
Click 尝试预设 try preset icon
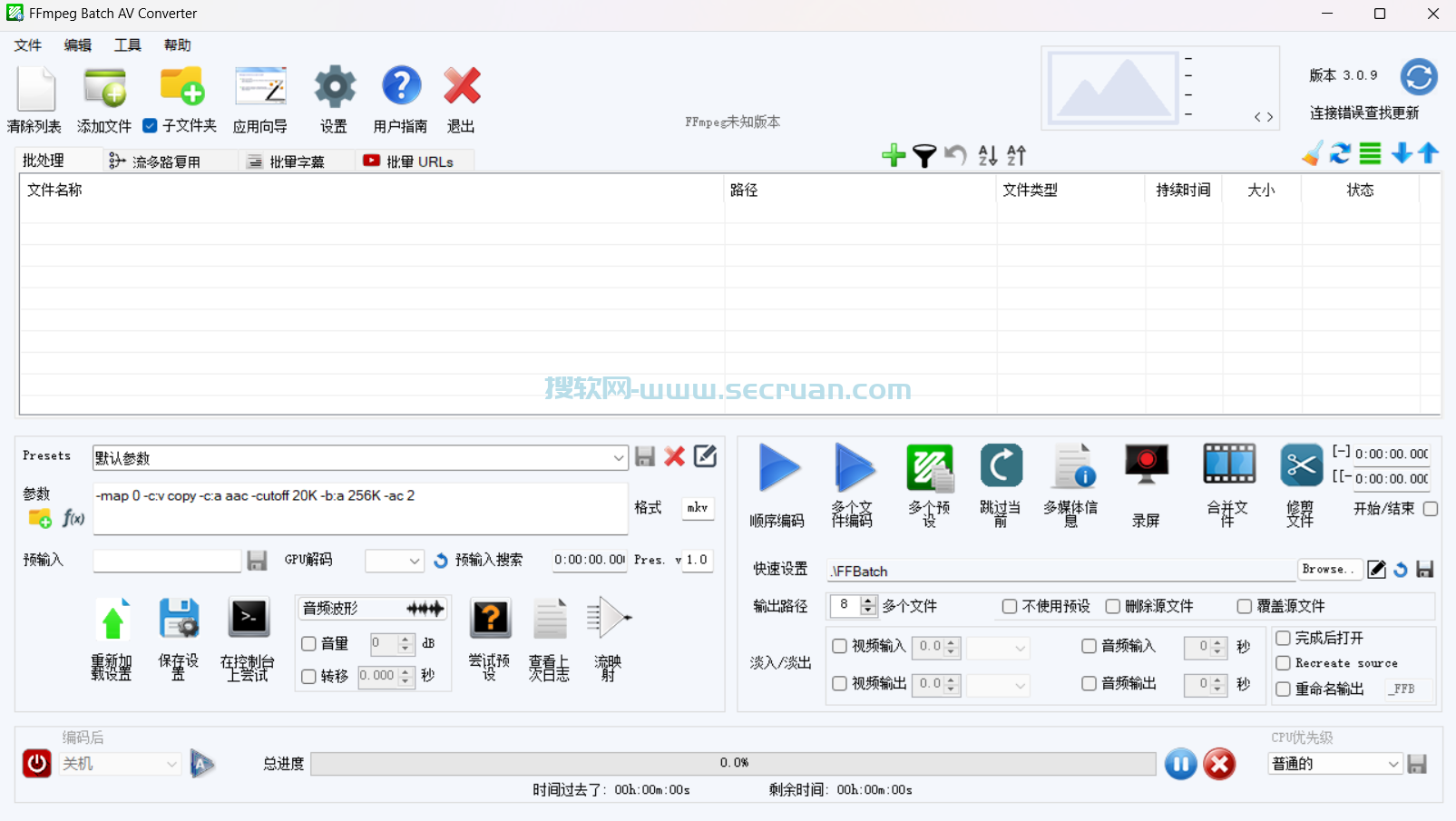click(x=491, y=618)
